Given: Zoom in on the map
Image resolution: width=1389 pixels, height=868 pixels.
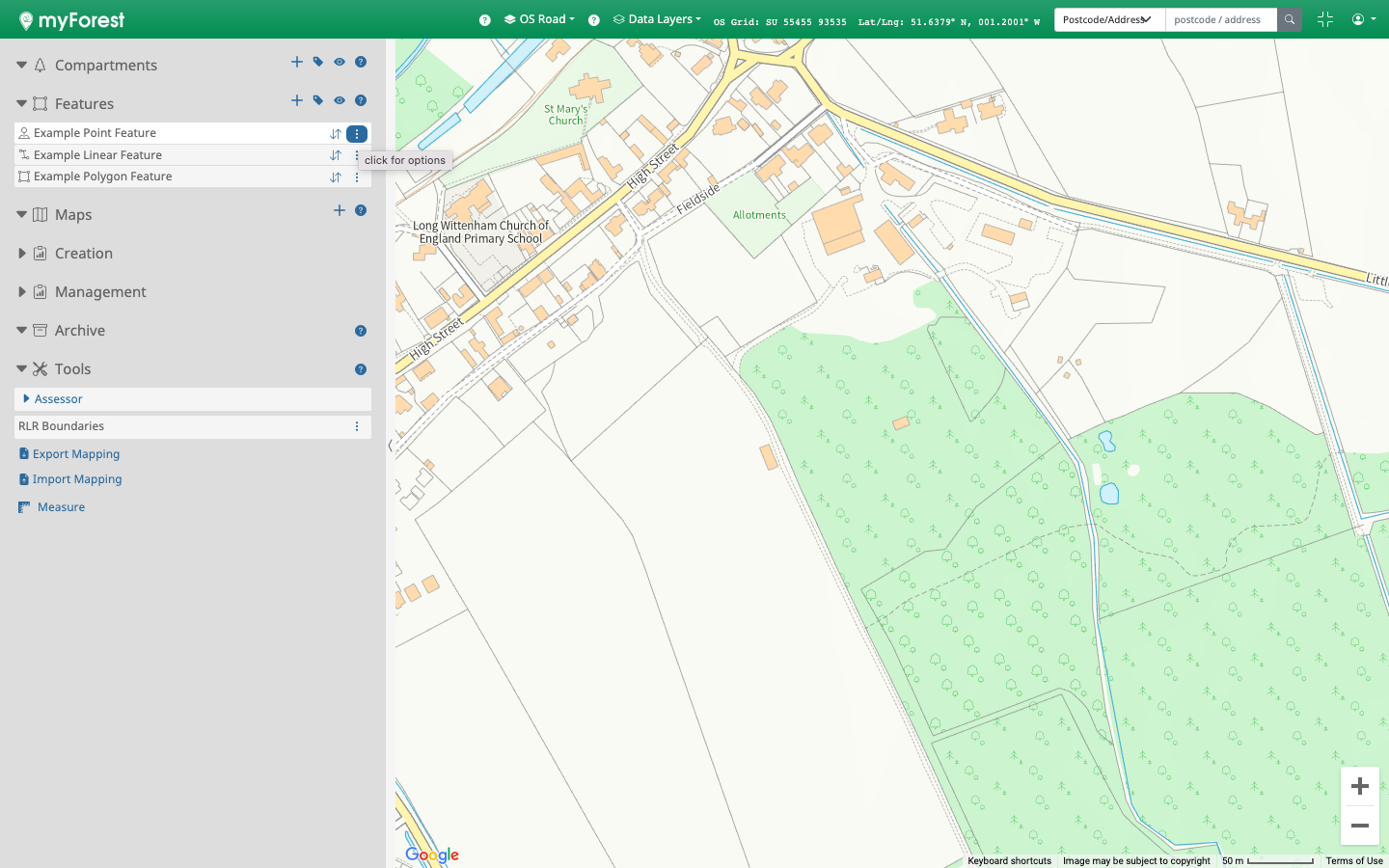Looking at the screenshot, I should 1360,786.
